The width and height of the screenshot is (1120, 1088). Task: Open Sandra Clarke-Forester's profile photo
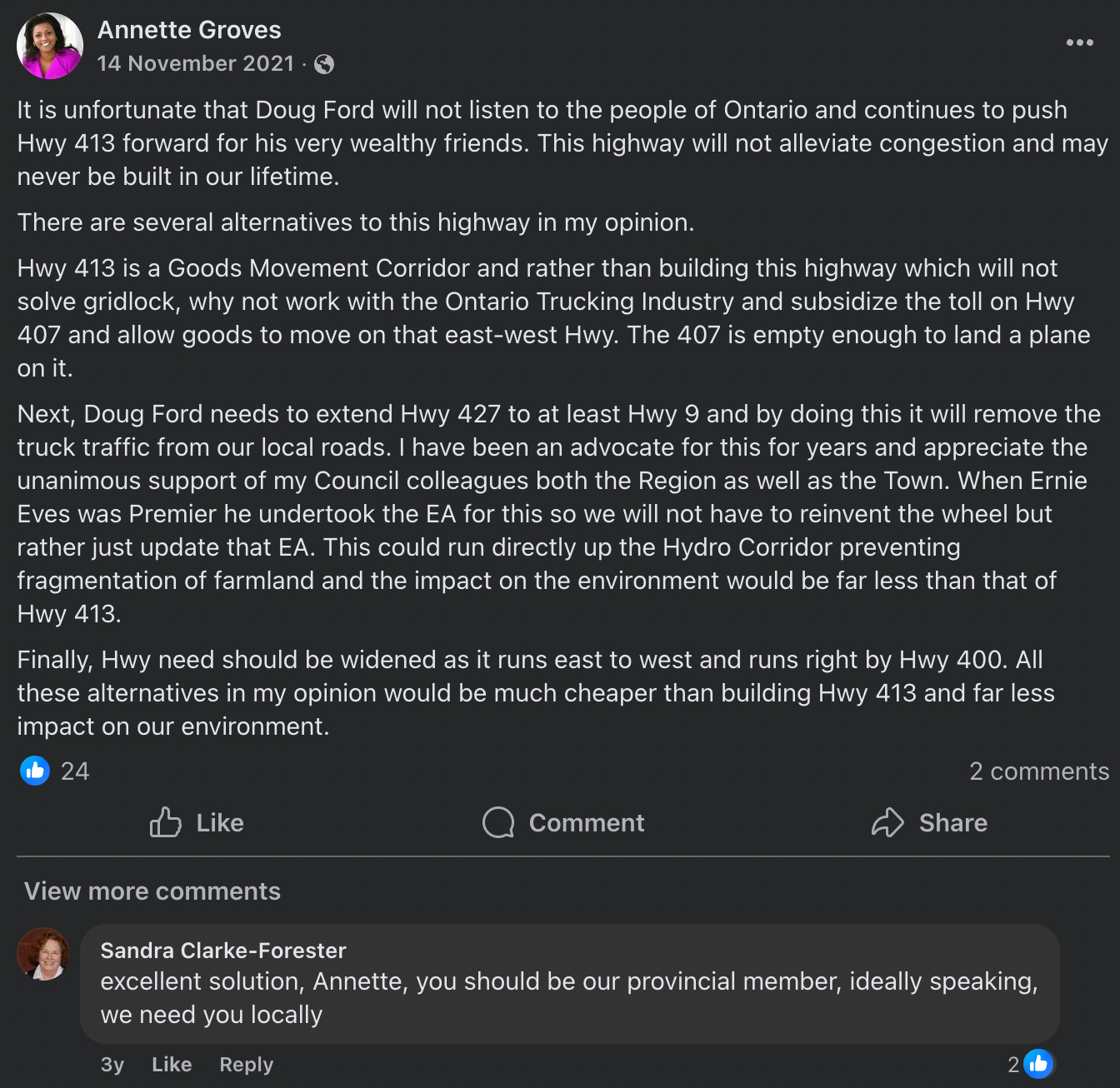pos(44,954)
